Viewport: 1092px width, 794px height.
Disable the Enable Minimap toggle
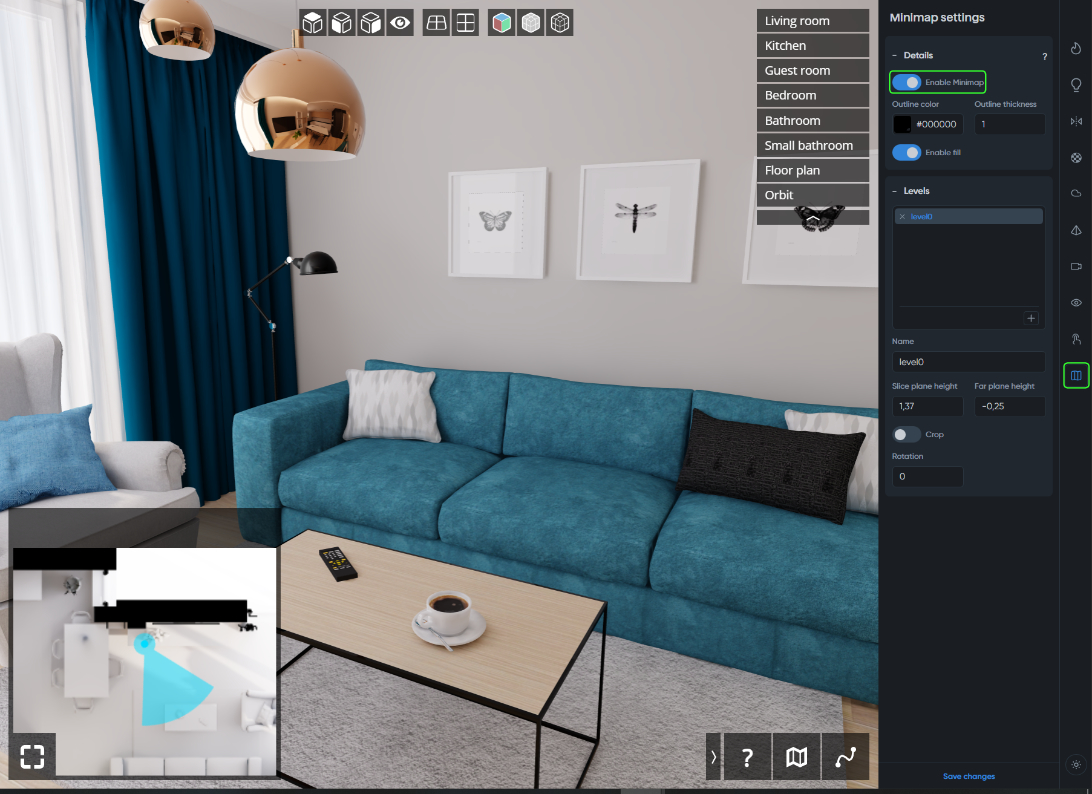[907, 82]
